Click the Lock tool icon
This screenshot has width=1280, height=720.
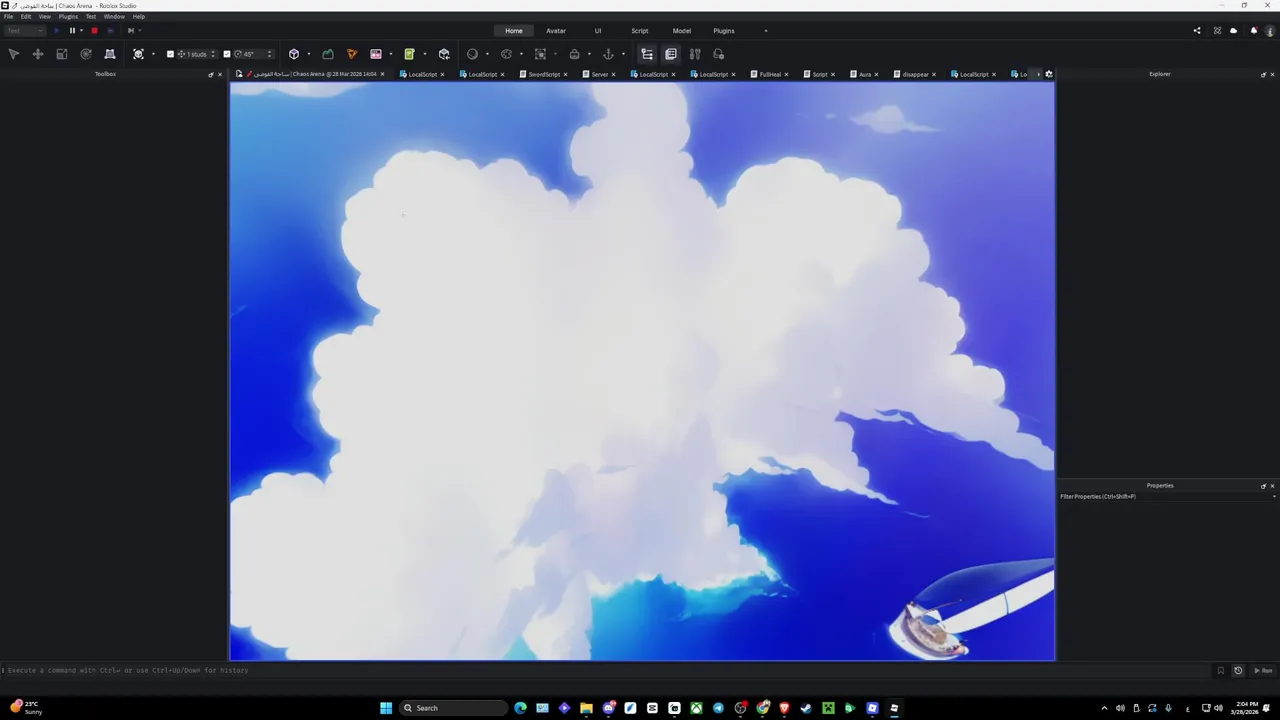pos(575,54)
